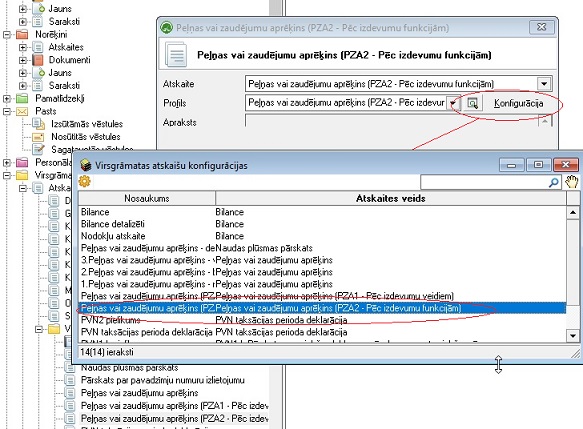Click the gear icon in configurations window
This screenshot has width=583, height=429.
tap(85, 181)
